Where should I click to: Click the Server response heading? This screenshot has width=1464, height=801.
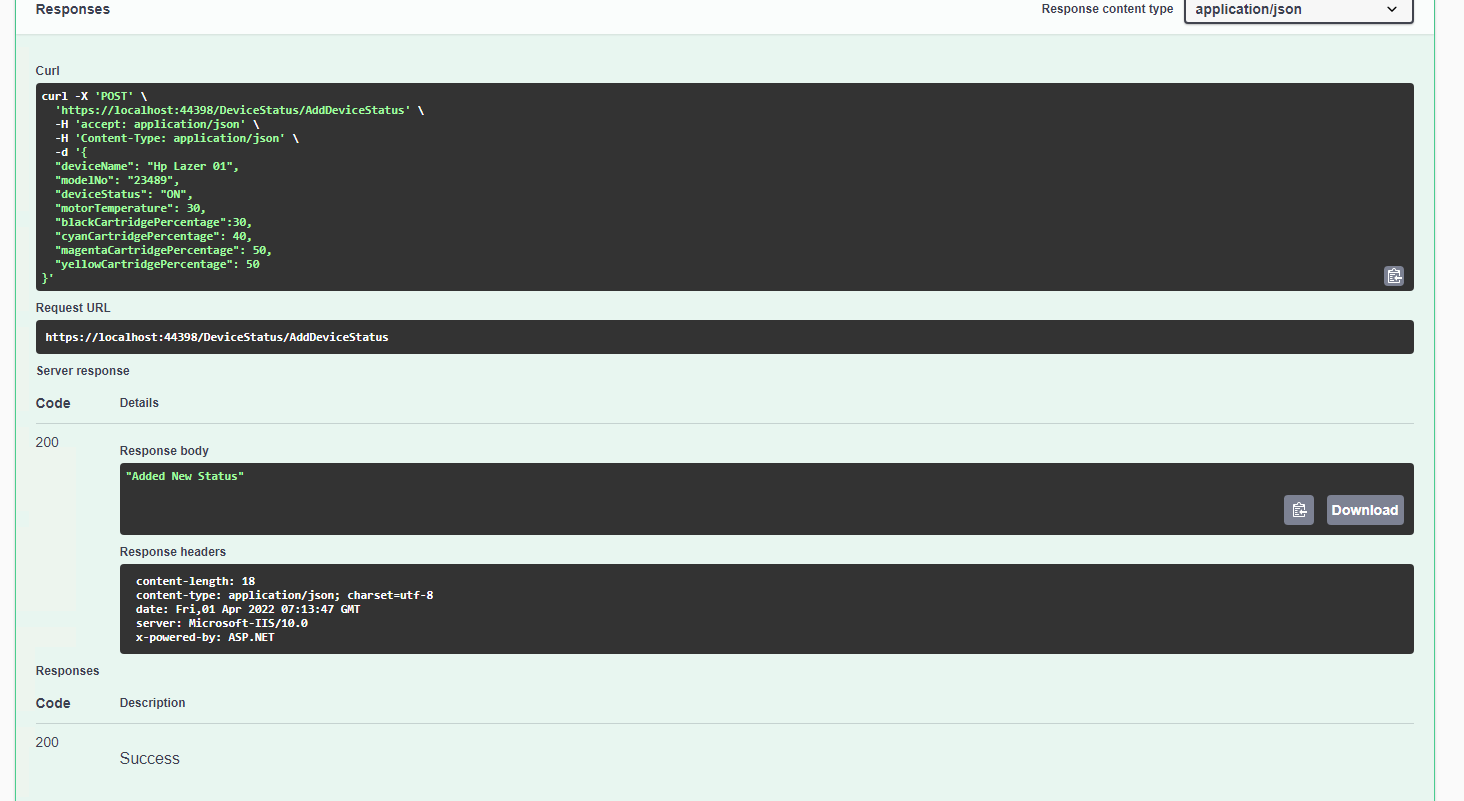pyautogui.click(x=83, y=370)
